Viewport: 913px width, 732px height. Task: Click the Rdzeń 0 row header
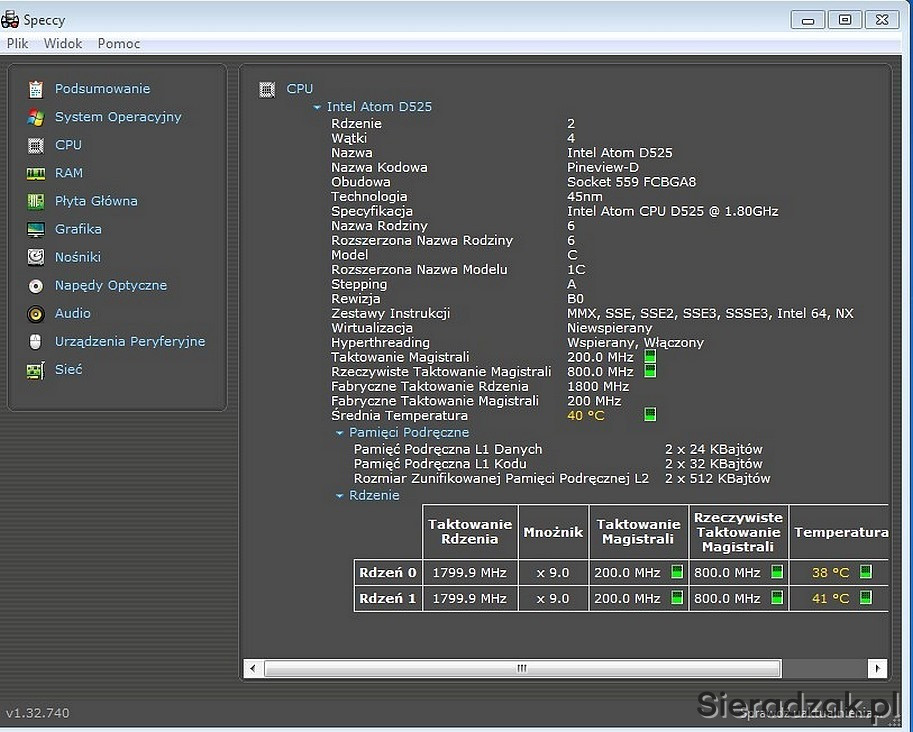pos(388,572)
